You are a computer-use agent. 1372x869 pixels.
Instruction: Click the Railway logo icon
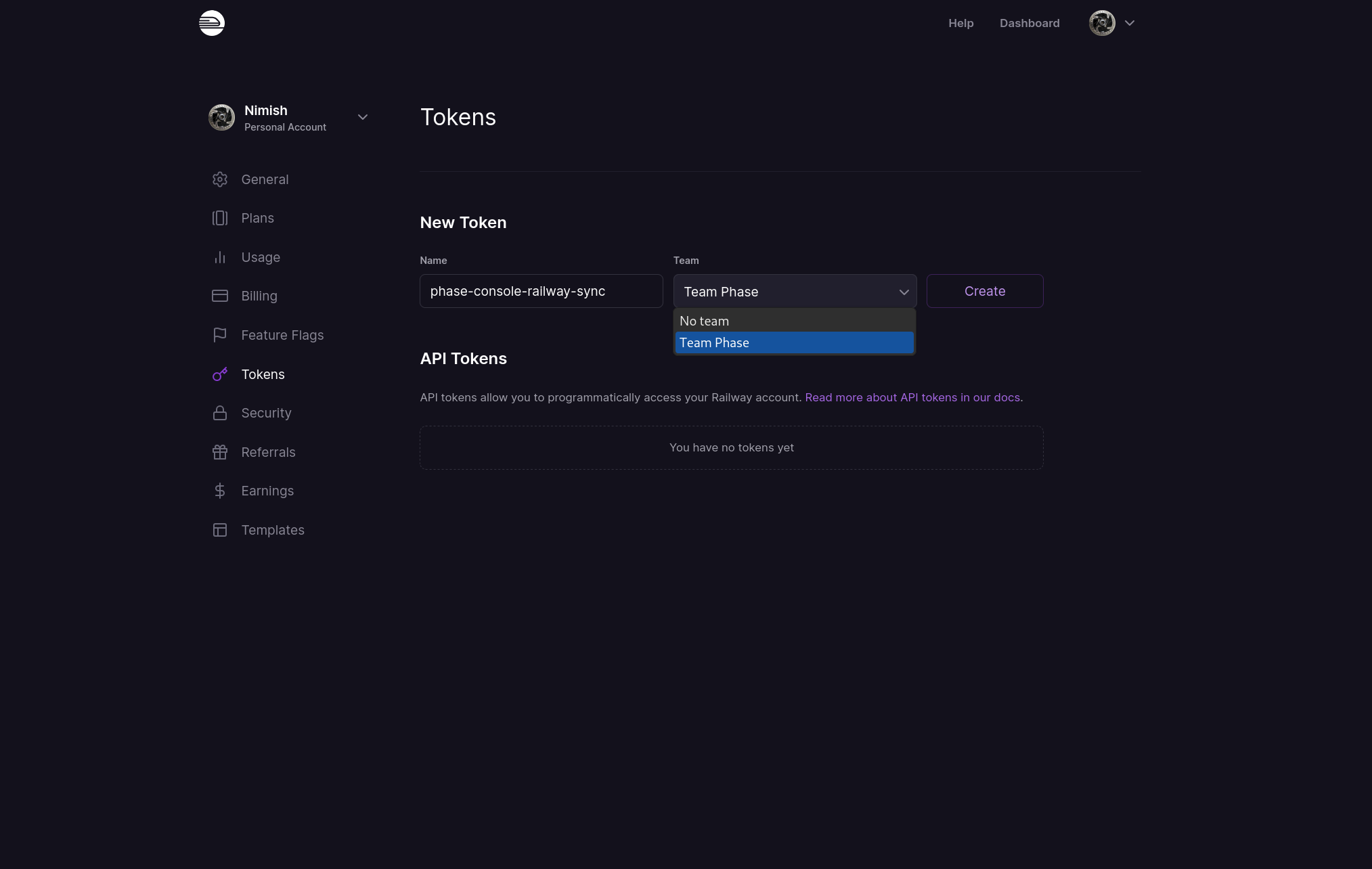point(212,23)
